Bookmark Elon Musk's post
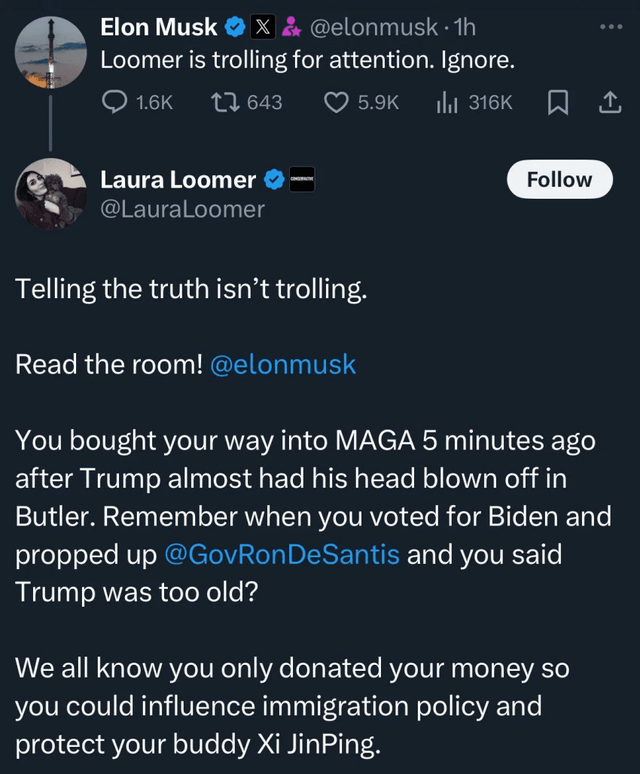Screen dimensions: 640x774 (557, 102)
